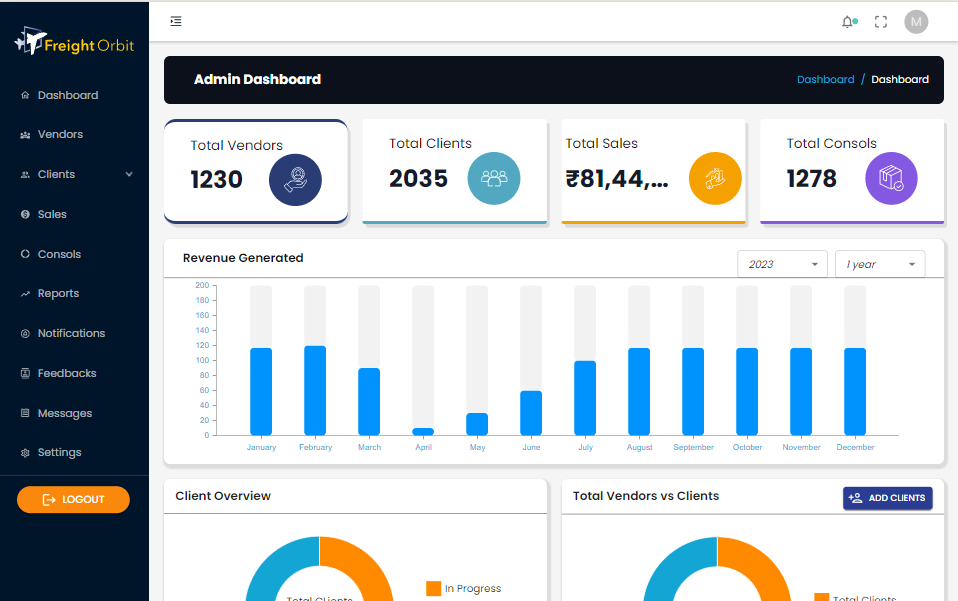Click the Total Vendors 1230 card
Screen dimensions: 958x601
tap(256, 172)
